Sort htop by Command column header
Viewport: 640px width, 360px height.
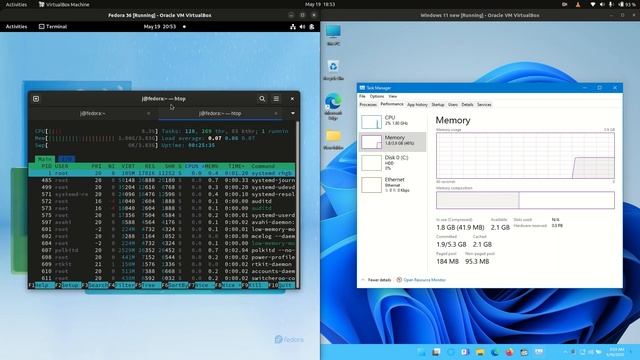point(263,166)
